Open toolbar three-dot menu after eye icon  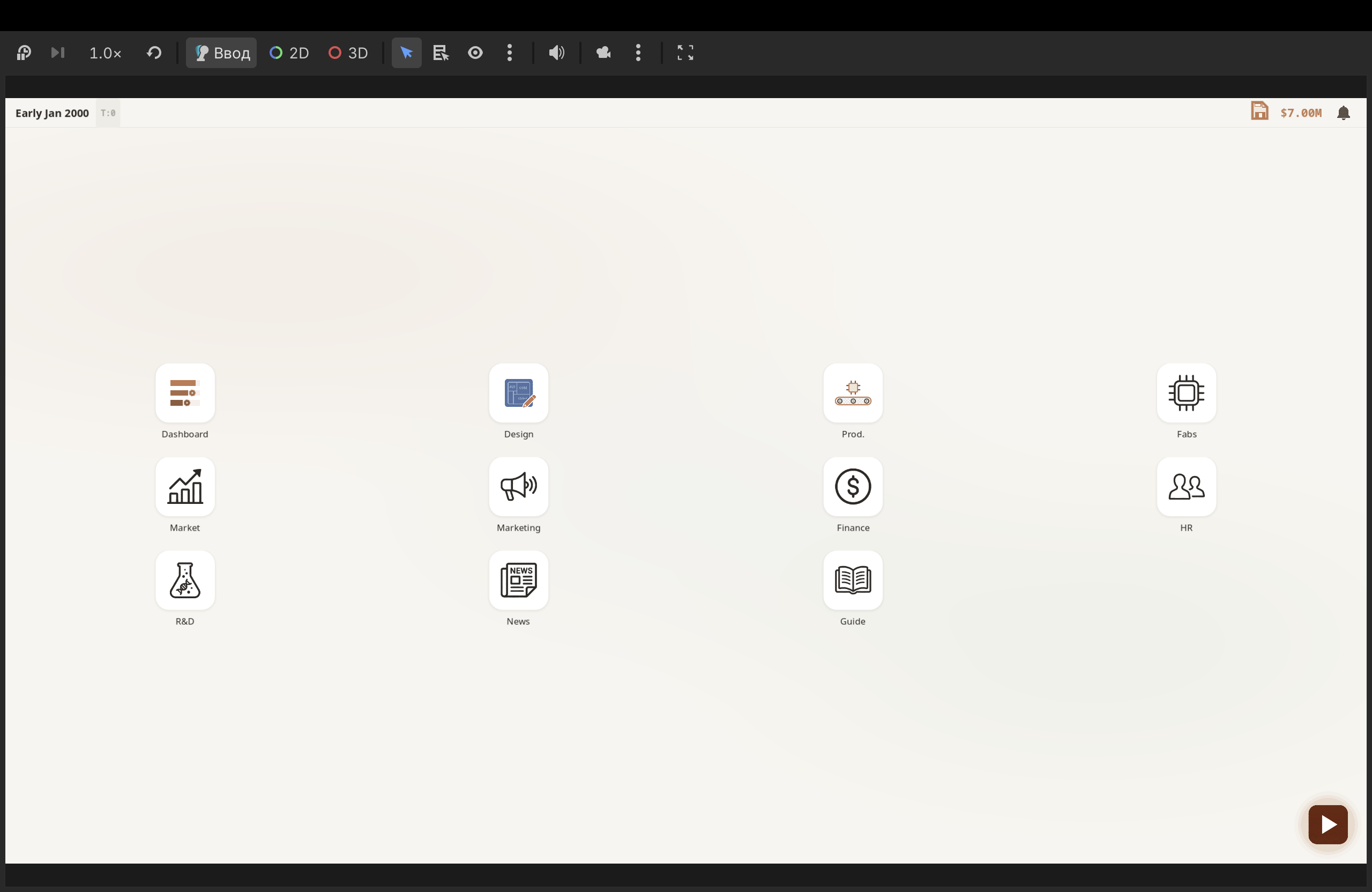click(509, 53)
